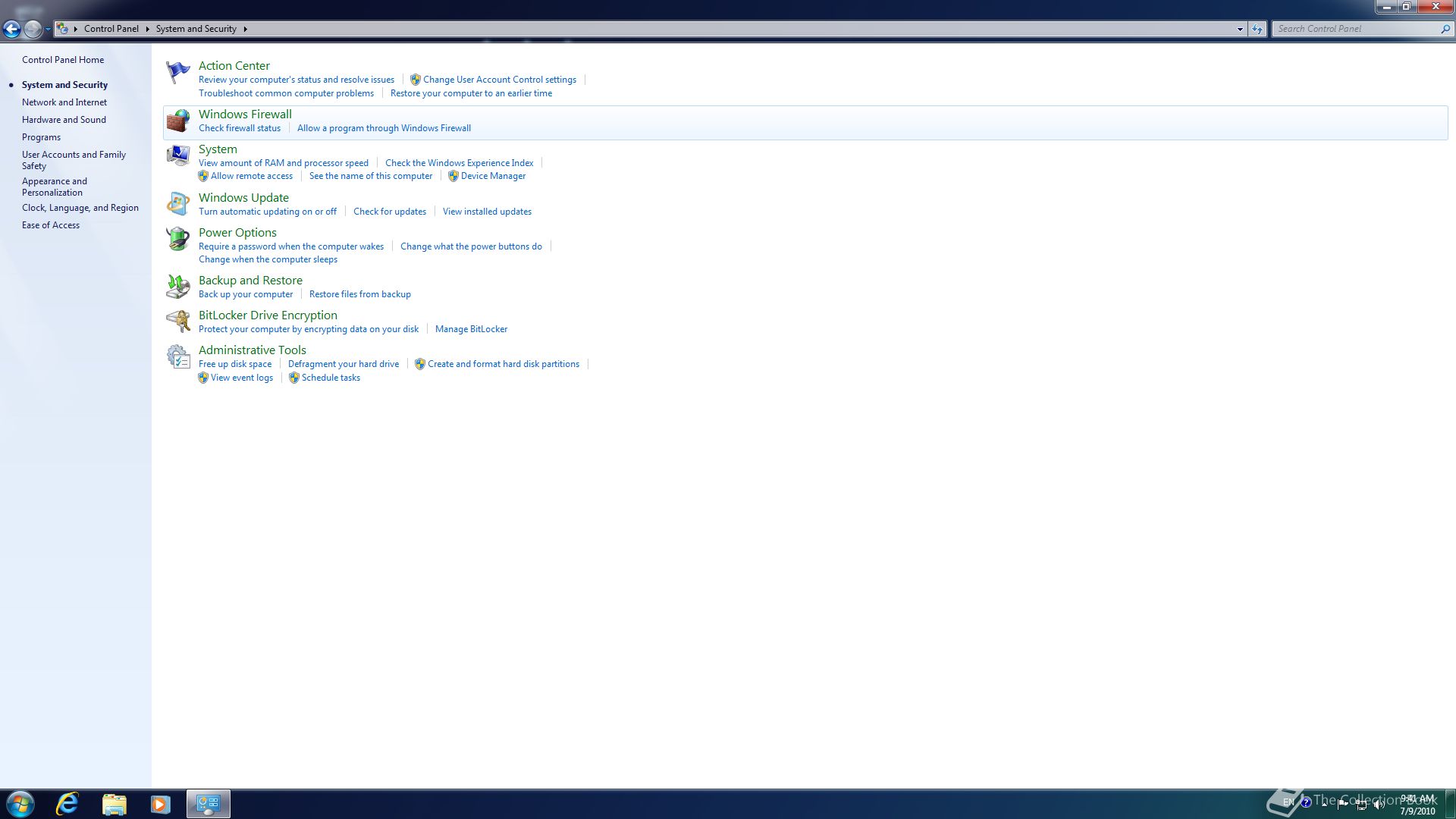The width and height of the screenshot is (1456, 819).
Task: Click Restore files from backup
Action: [x=360, y=294]
